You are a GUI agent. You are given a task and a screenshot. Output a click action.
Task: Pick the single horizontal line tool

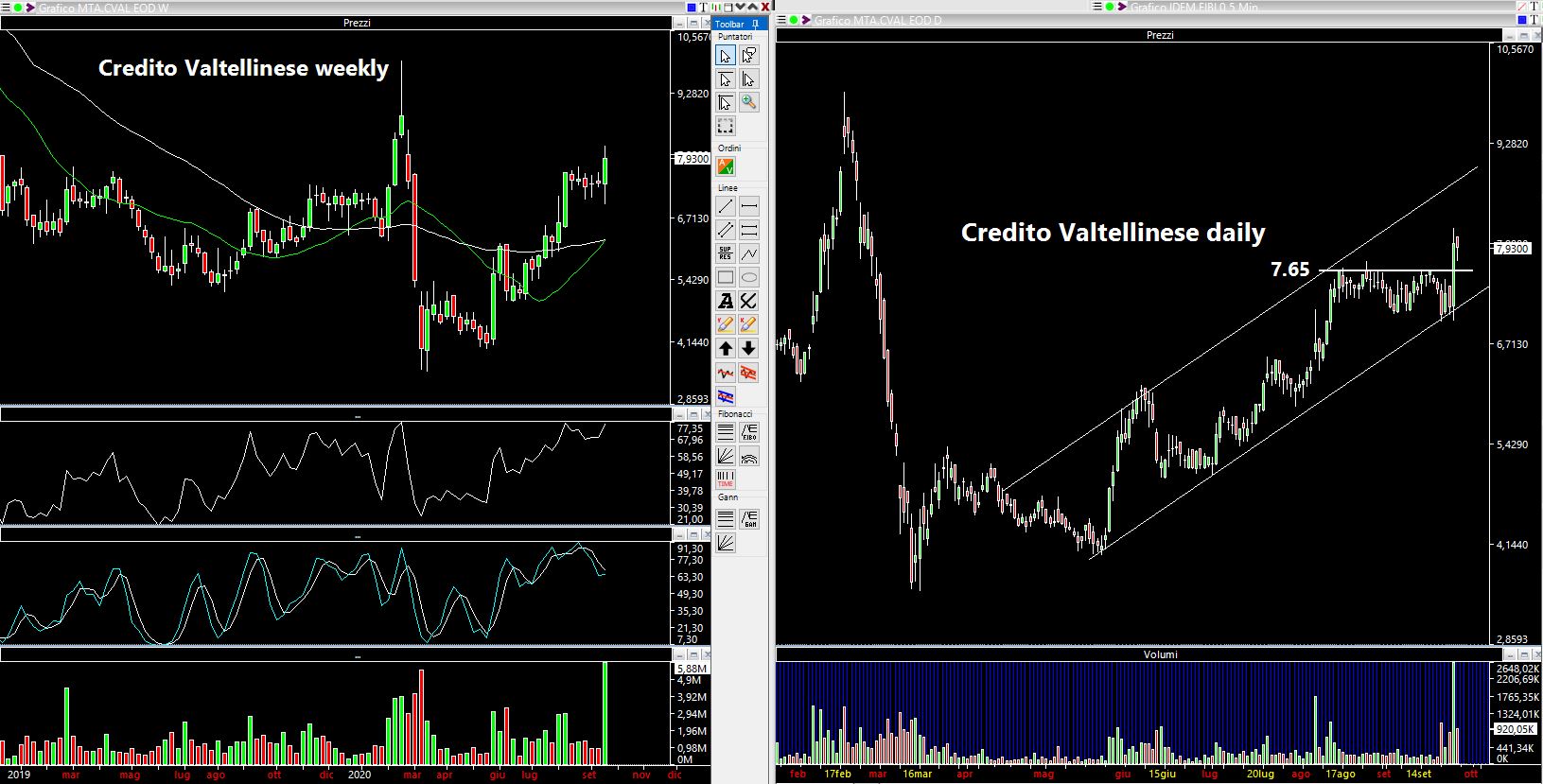[x=748, y=206]
